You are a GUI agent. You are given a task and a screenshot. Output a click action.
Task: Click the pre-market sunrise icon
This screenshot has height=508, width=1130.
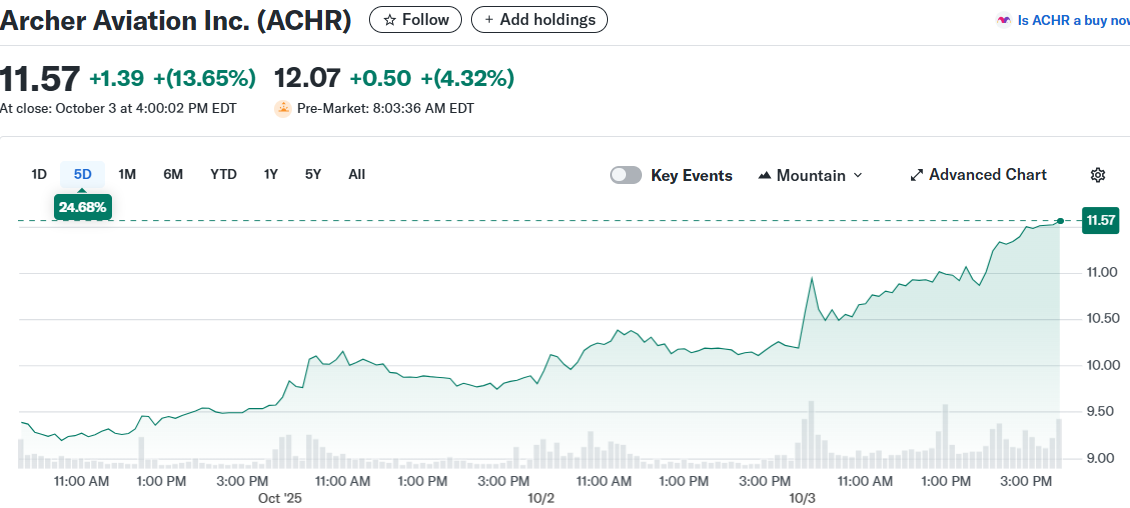pyautogui.click(x=283, y=108)
